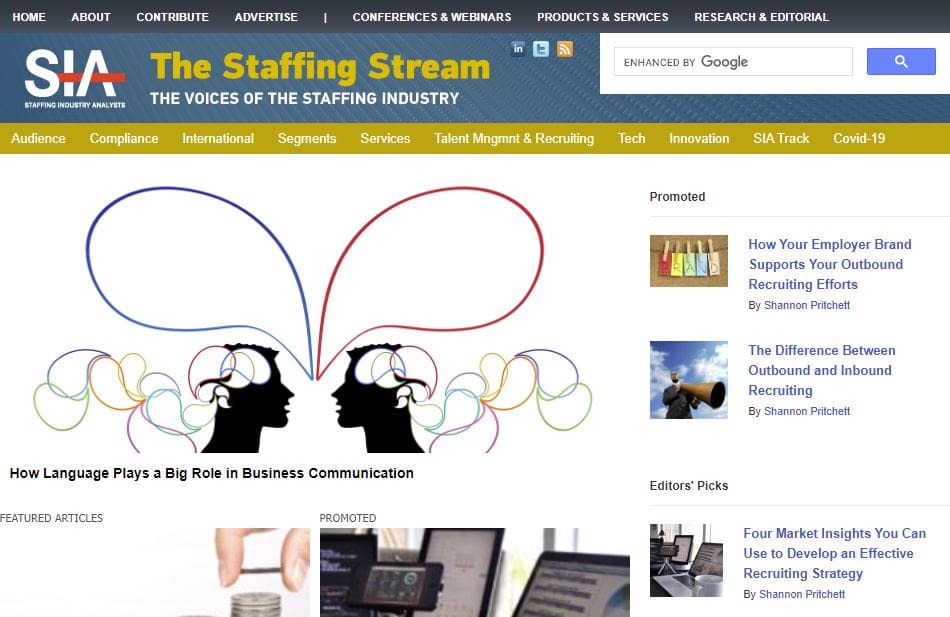This screenshot has width=950, height=617.
Task: Open the RSS feed icon
Action: [565, 48]
